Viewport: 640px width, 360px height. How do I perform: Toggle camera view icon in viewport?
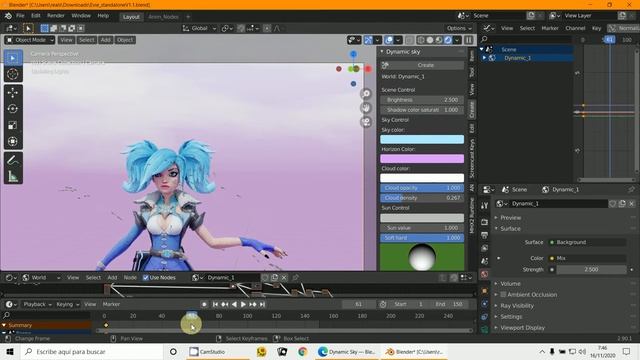click(366, 122)
